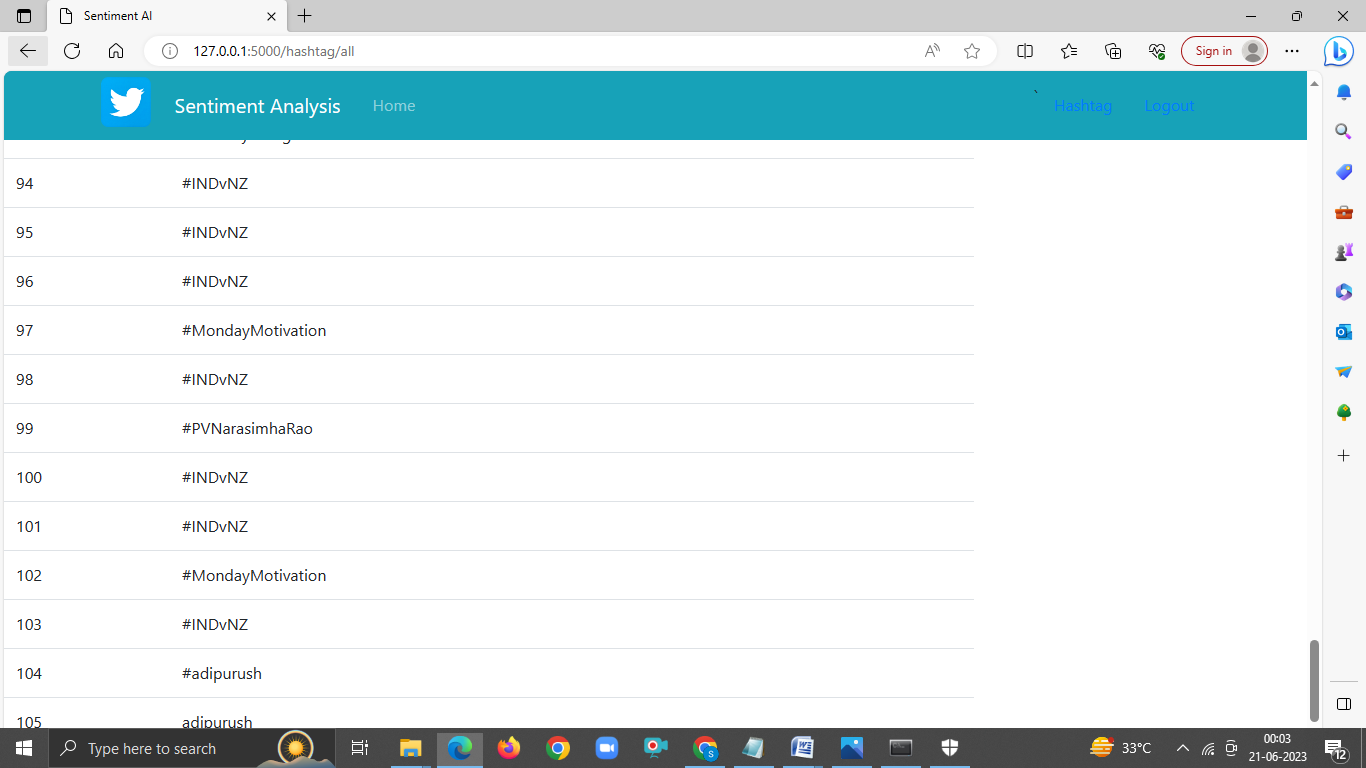Open browser settings via the ellipsis menu
This screenshot has height=768, width=1366.
coord(1292,51)
